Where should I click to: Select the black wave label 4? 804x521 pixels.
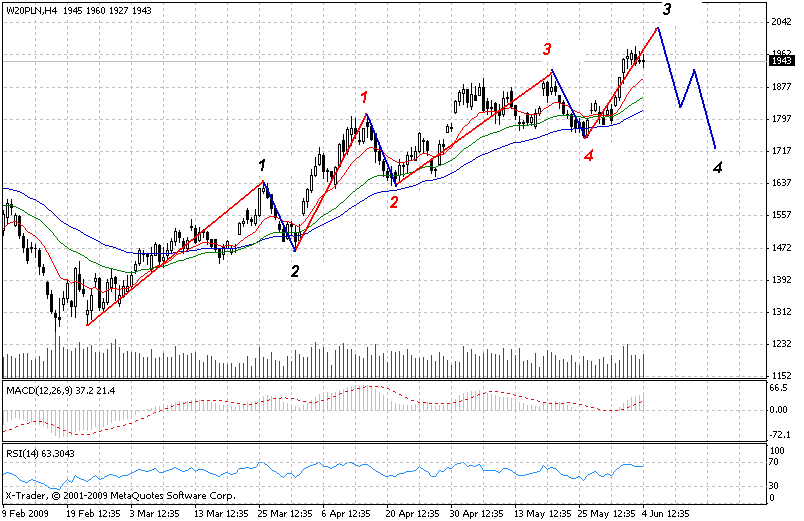pyautogui.click(x=718, y=167)
